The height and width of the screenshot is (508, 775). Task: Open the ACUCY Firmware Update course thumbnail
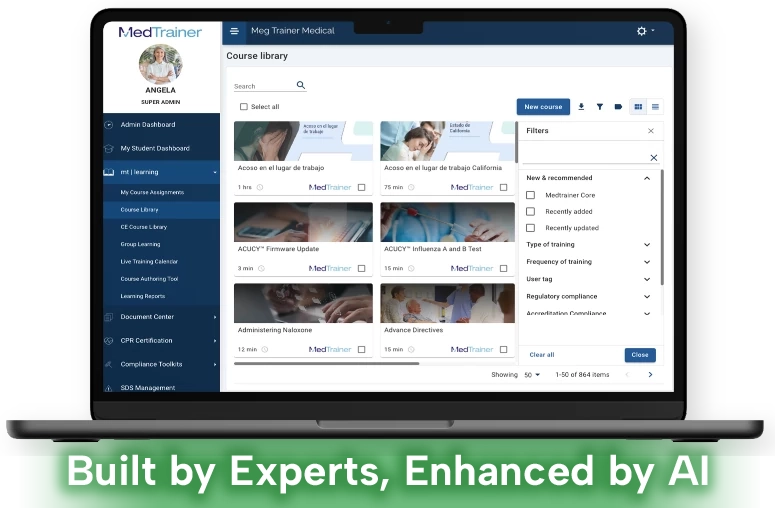pos(303,222)
